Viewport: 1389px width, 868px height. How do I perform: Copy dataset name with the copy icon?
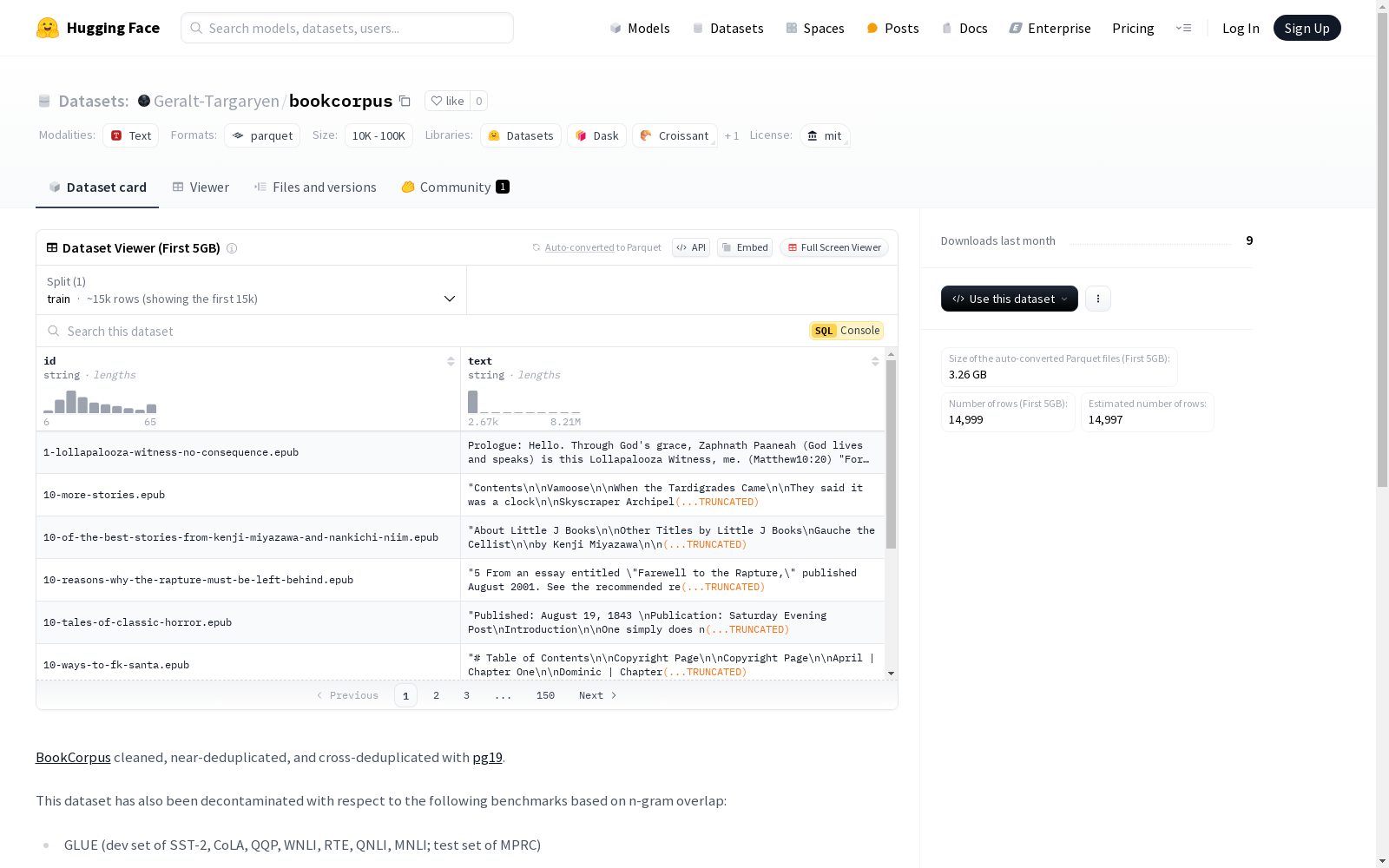pyautogui.click(x=405, y=101)
